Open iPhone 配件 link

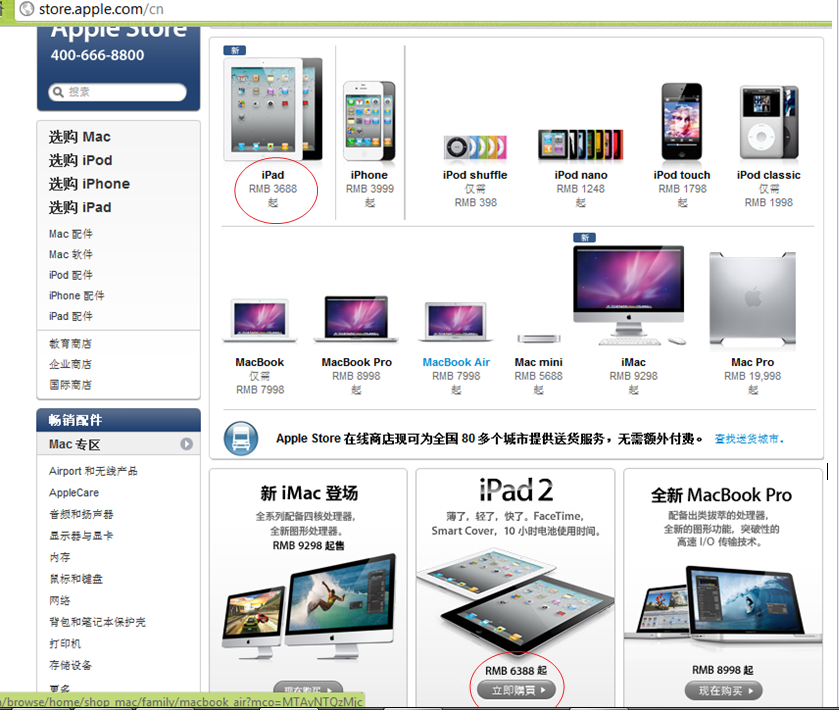(x=77, y=296)
